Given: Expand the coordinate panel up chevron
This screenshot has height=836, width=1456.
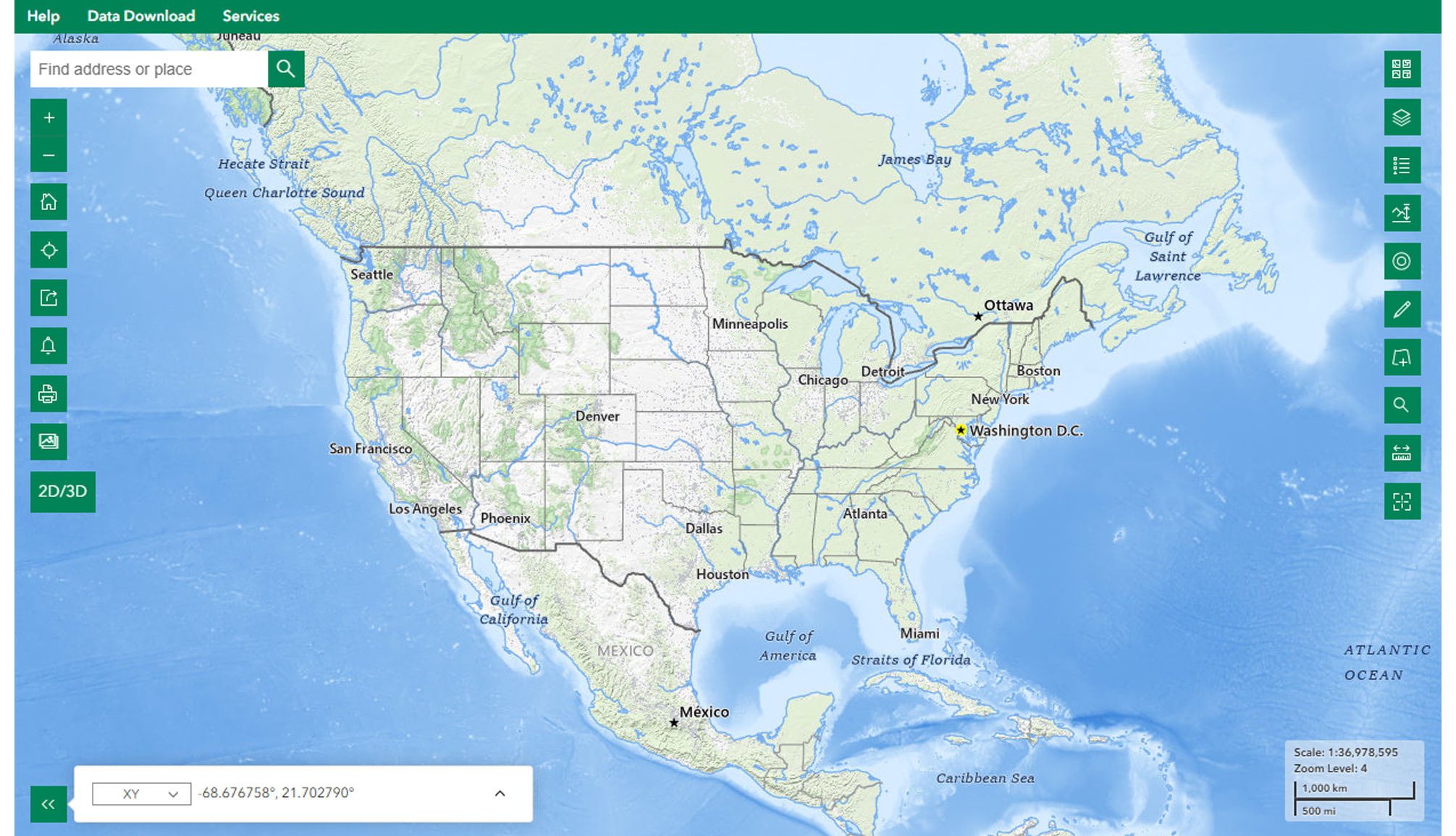Looking at the screenshot, I should 500,793.
